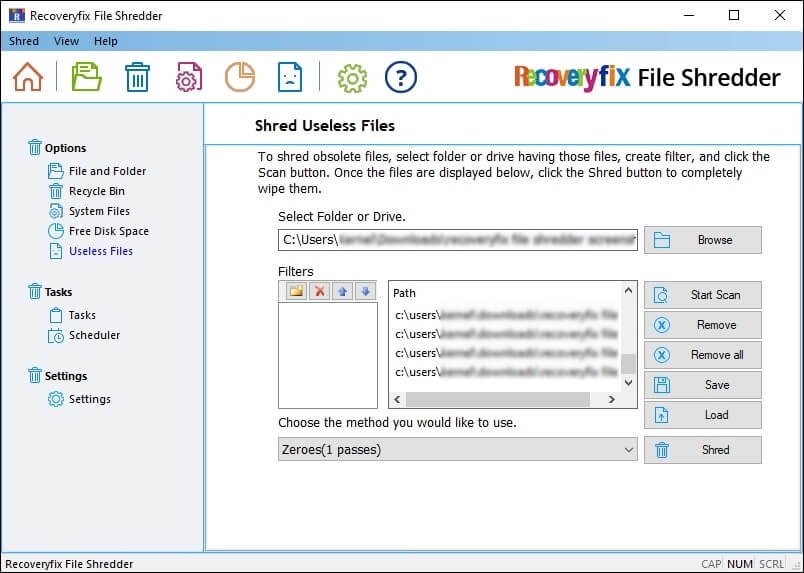Click the help question mark icon
Screen dimensions: 804x573
[400, 77]
